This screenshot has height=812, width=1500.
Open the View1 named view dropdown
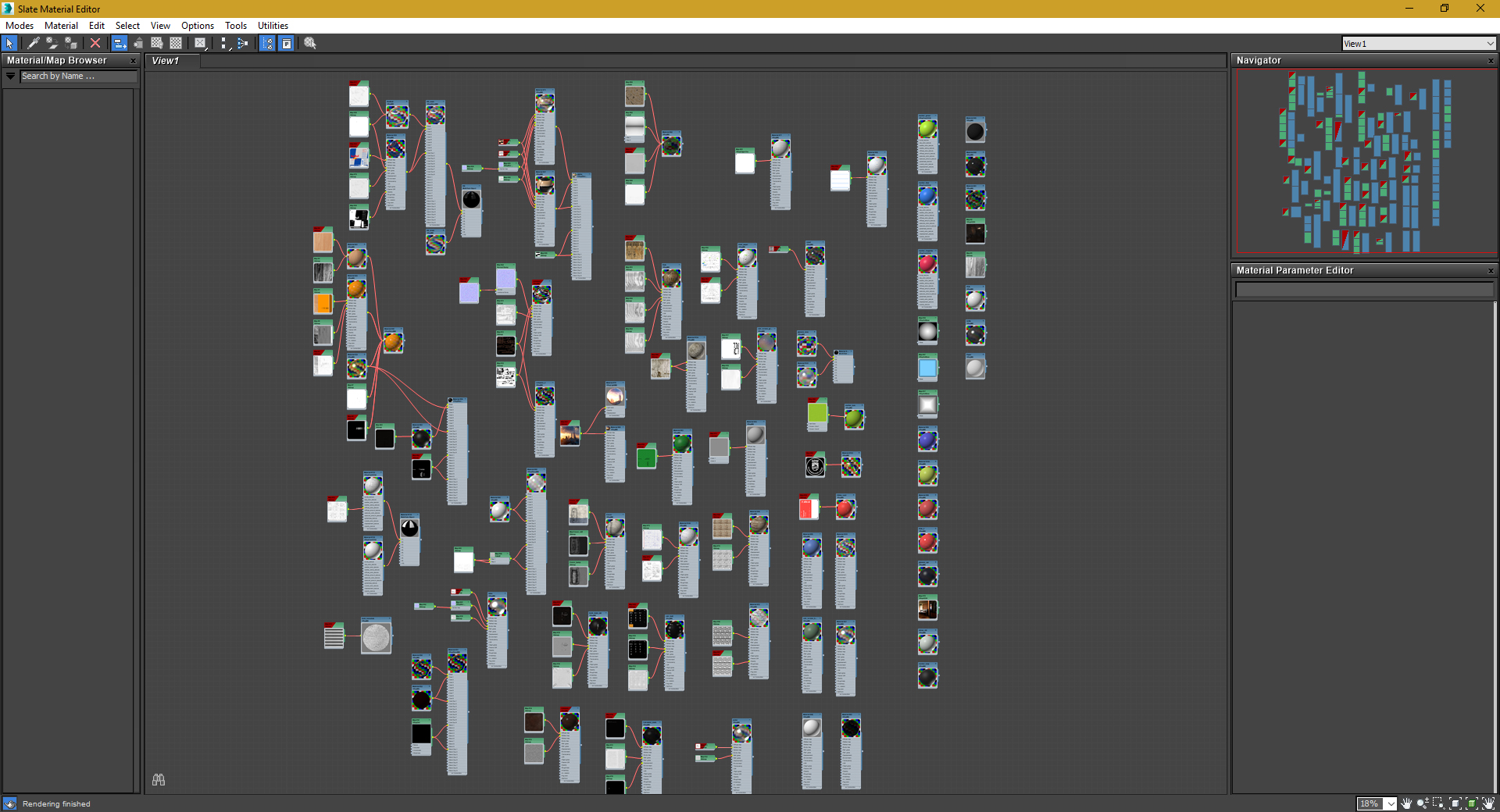[x=1419, y=44]
